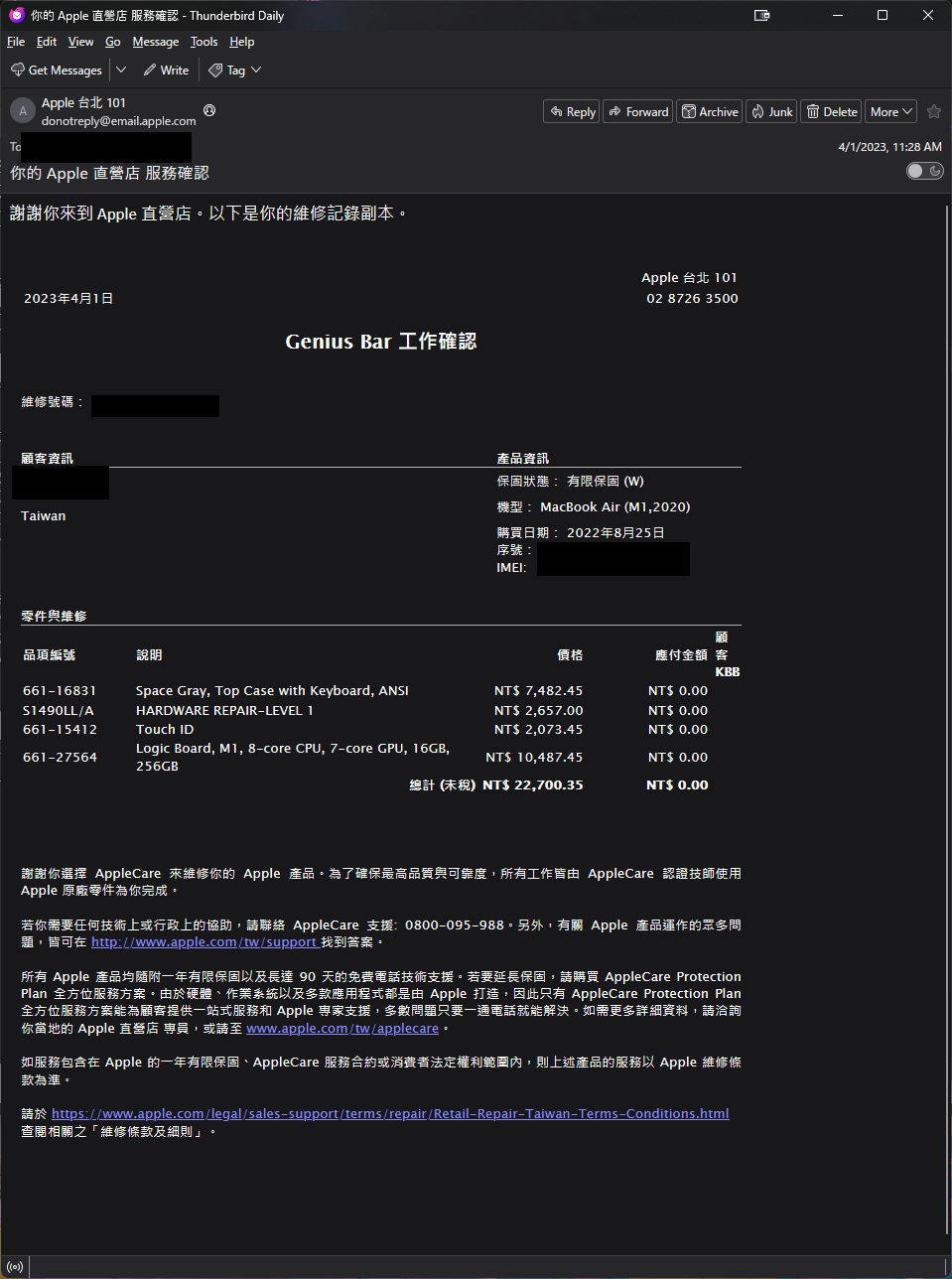The image size is (952, 1279).
Task: Click the Get Messages button
Action: click(x=57, y=70)
